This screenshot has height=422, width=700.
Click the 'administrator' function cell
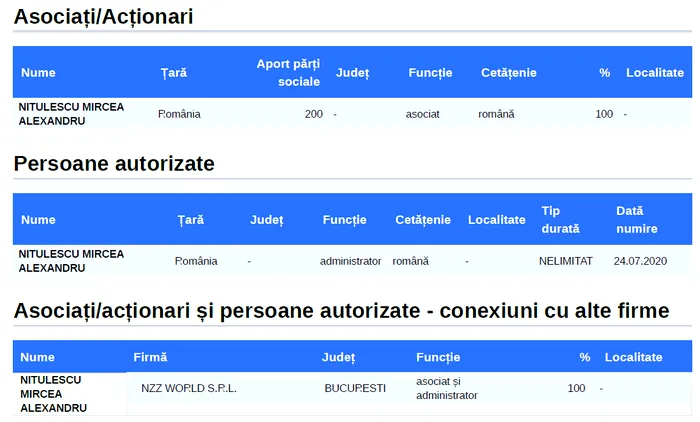click(x=350, y=261)
